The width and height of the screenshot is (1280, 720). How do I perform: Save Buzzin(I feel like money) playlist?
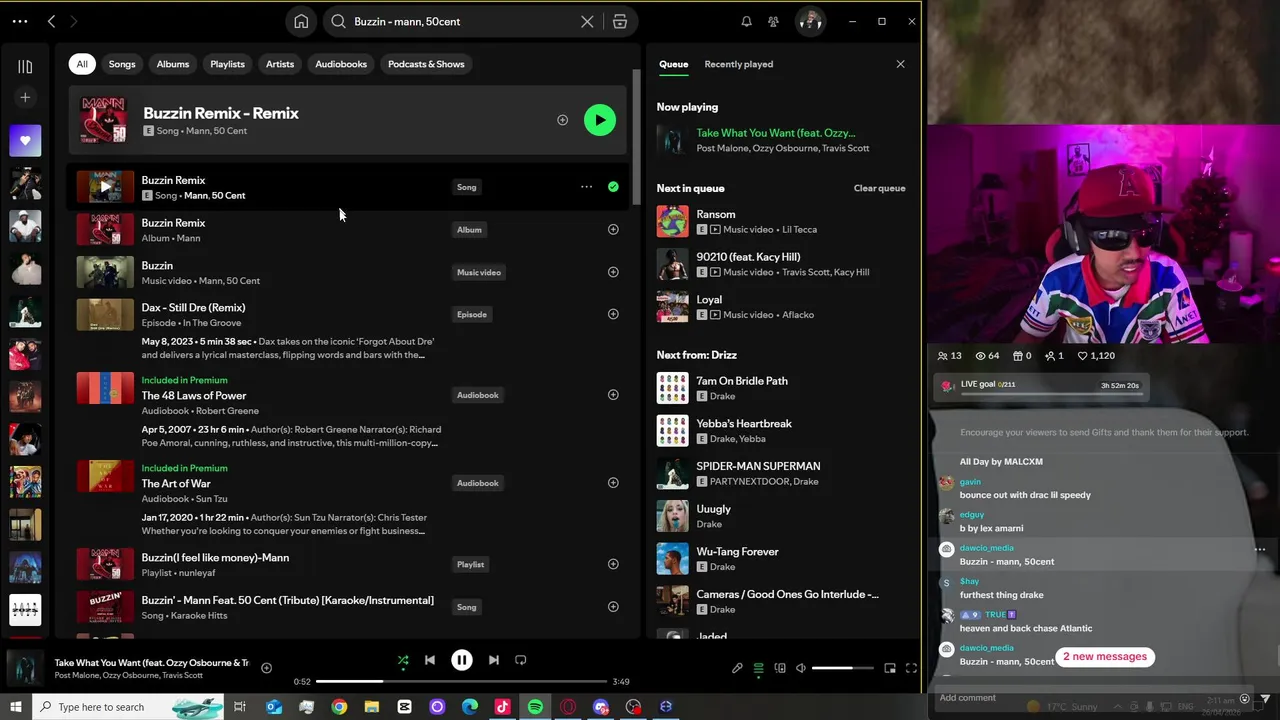(613, 564)
